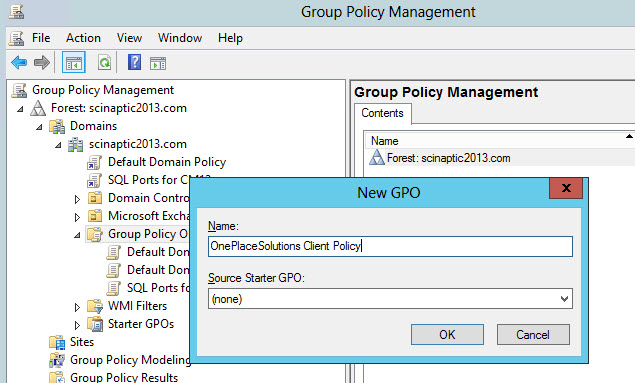Screen dimensions: 635x383
Task: Click the Back arrow toolbar icon
Action: point(19,63)
